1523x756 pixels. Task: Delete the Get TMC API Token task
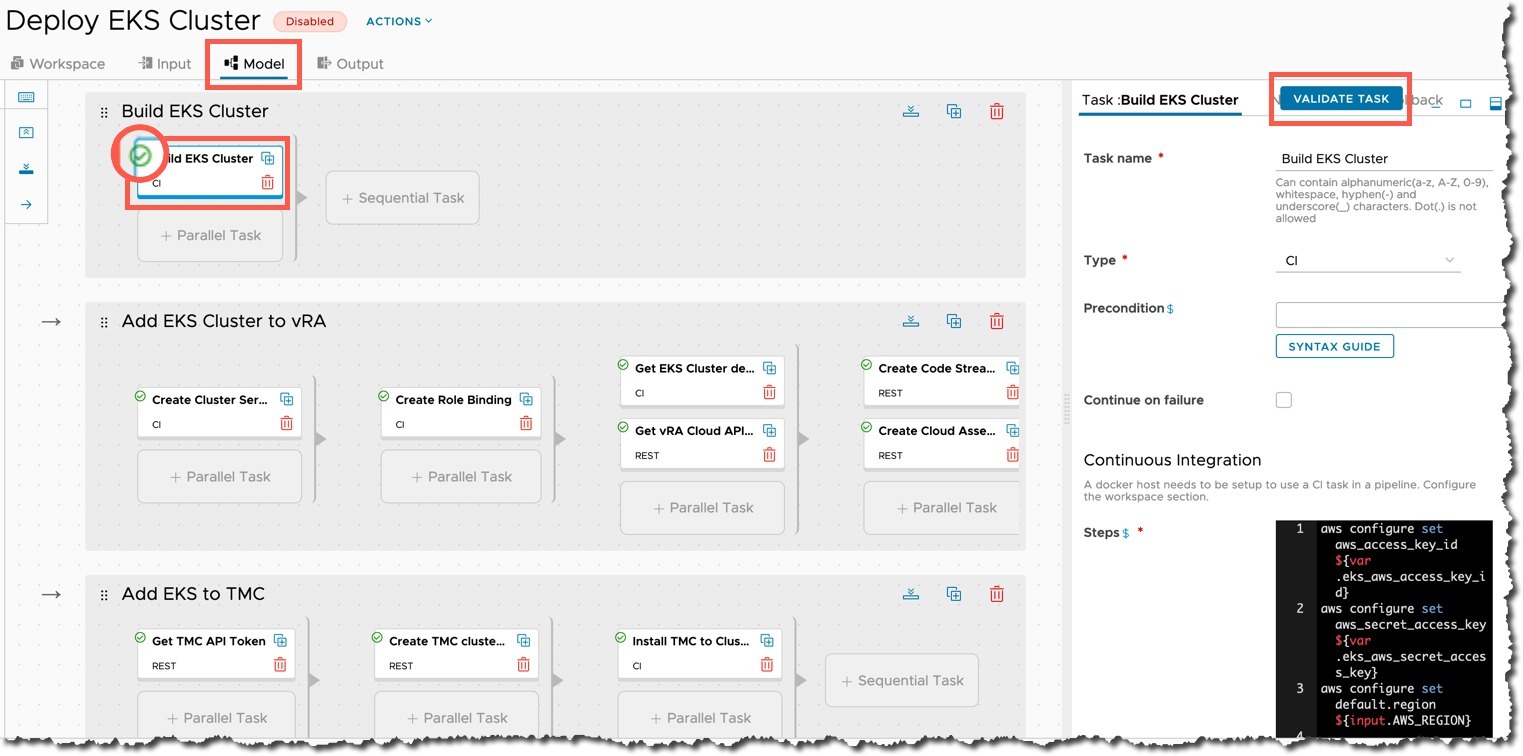coord(280,664)
